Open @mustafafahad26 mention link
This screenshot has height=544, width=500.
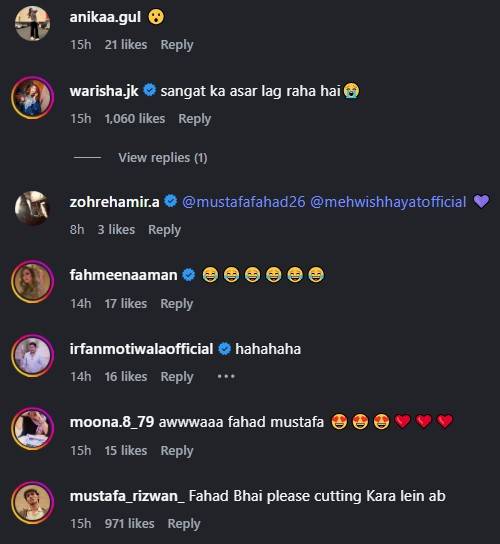(x=244, y=202)
